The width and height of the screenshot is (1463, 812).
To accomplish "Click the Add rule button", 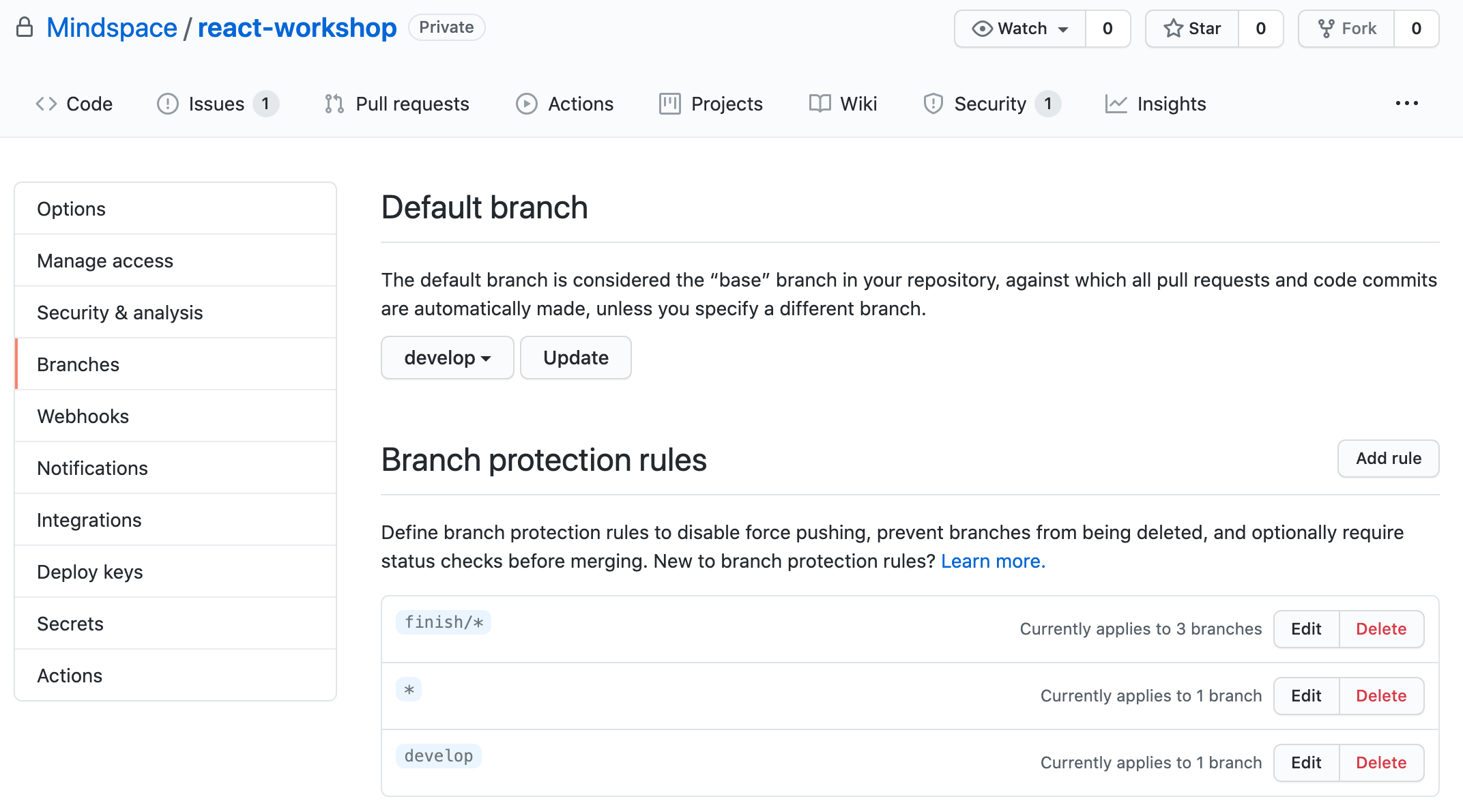I will pos(1388,459).
